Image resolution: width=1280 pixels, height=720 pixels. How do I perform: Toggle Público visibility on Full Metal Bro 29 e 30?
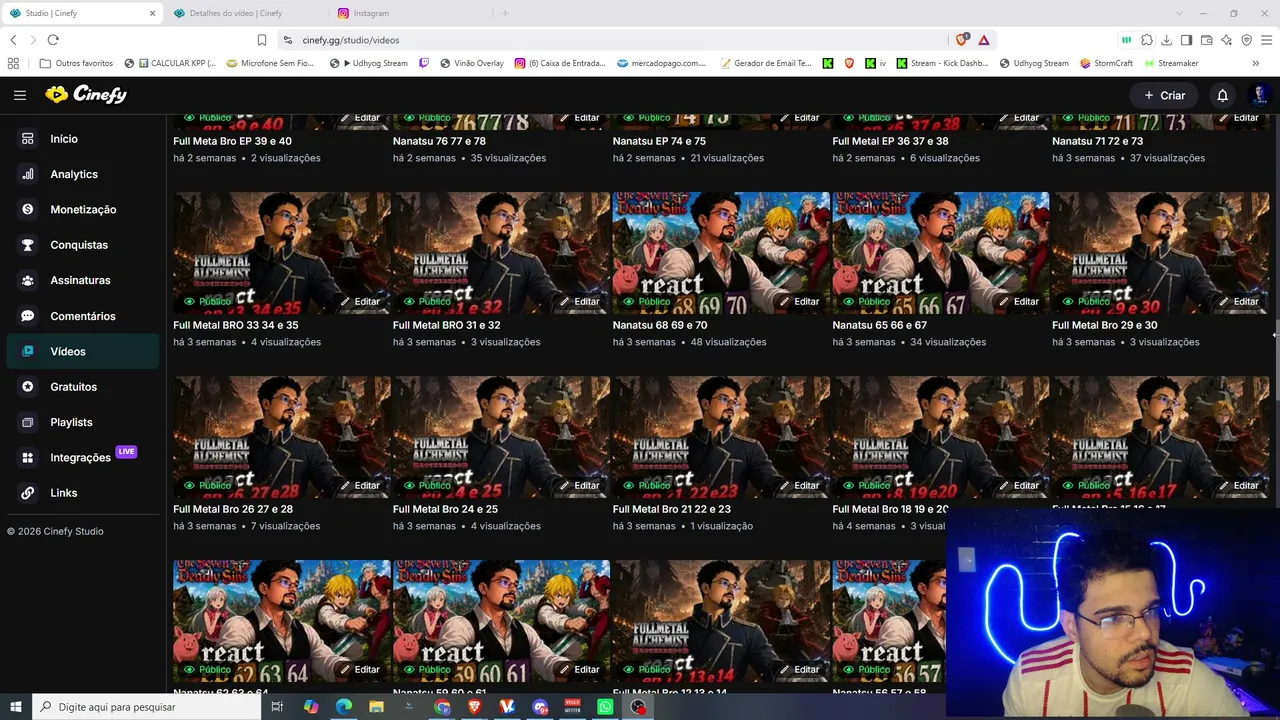coord(1087,301)
